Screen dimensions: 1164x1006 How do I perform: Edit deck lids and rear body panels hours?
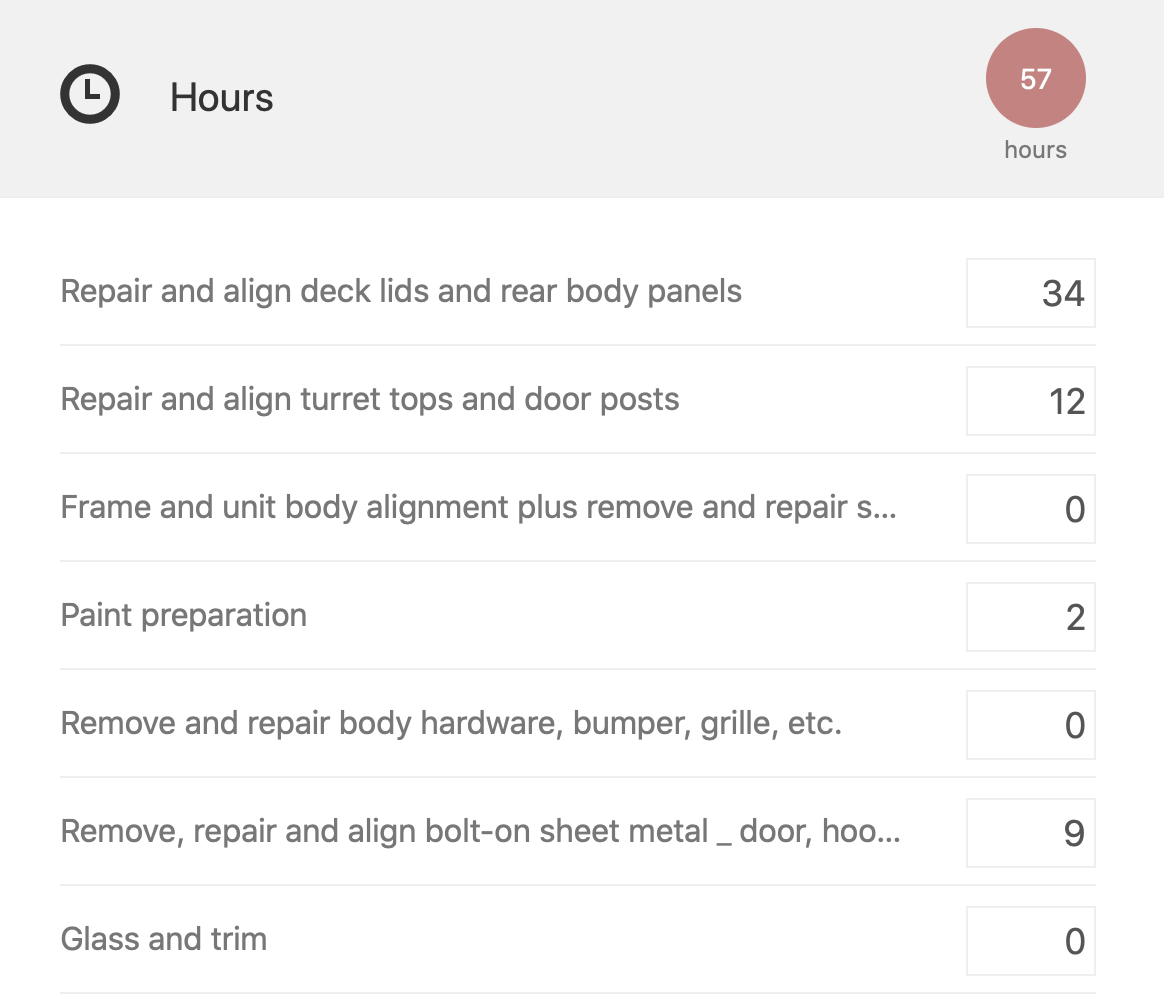point(1030,293)
